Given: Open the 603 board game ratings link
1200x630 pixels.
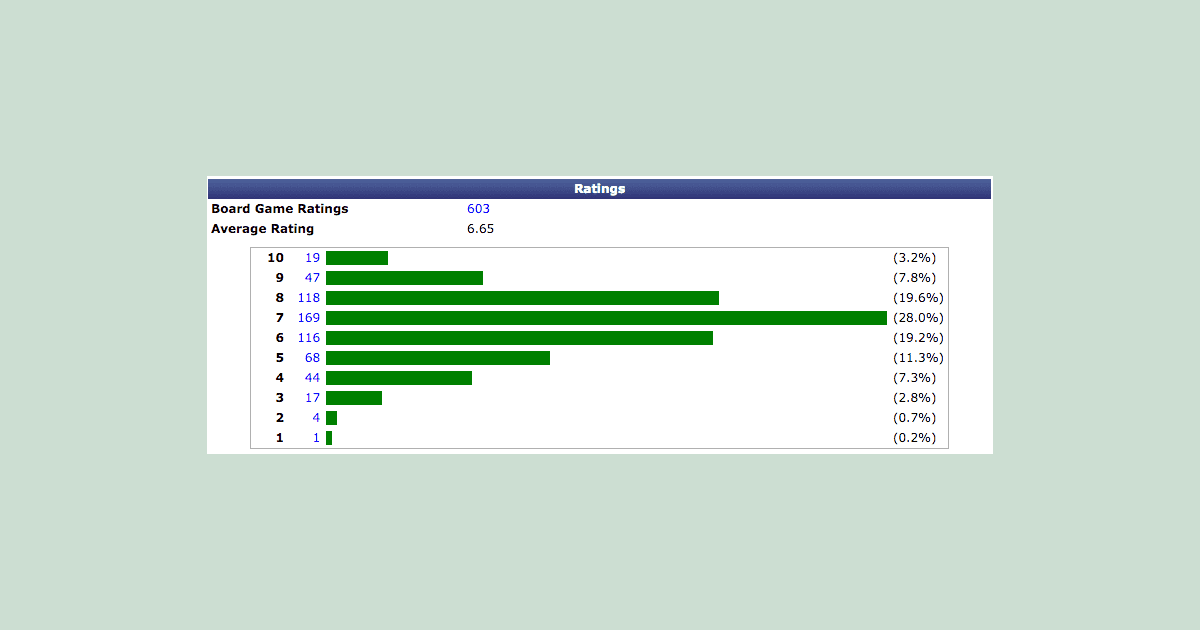Looking at the screenshot, I should click(x=478, y=209).
